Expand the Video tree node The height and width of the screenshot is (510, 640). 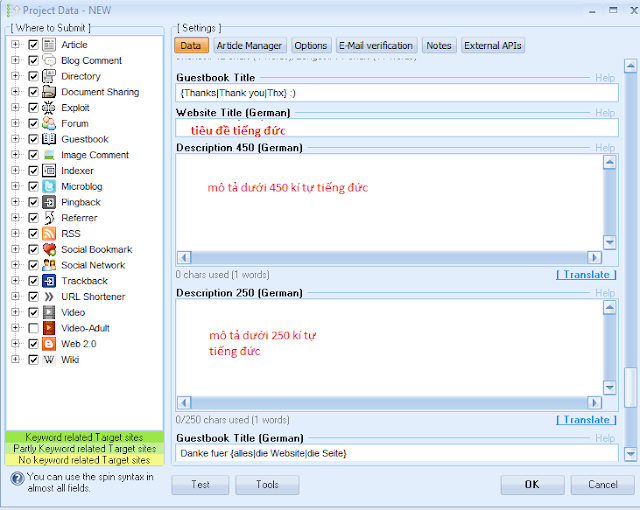click(x=16, y=312)
